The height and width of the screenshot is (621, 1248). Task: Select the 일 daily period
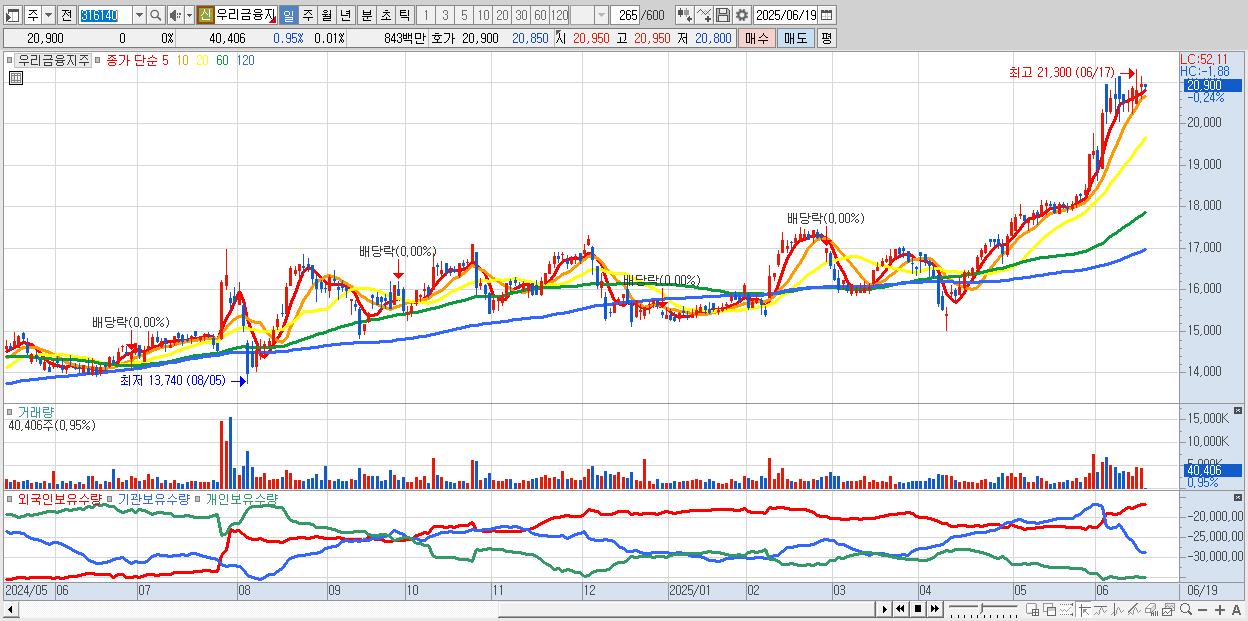tap(288, 15)
